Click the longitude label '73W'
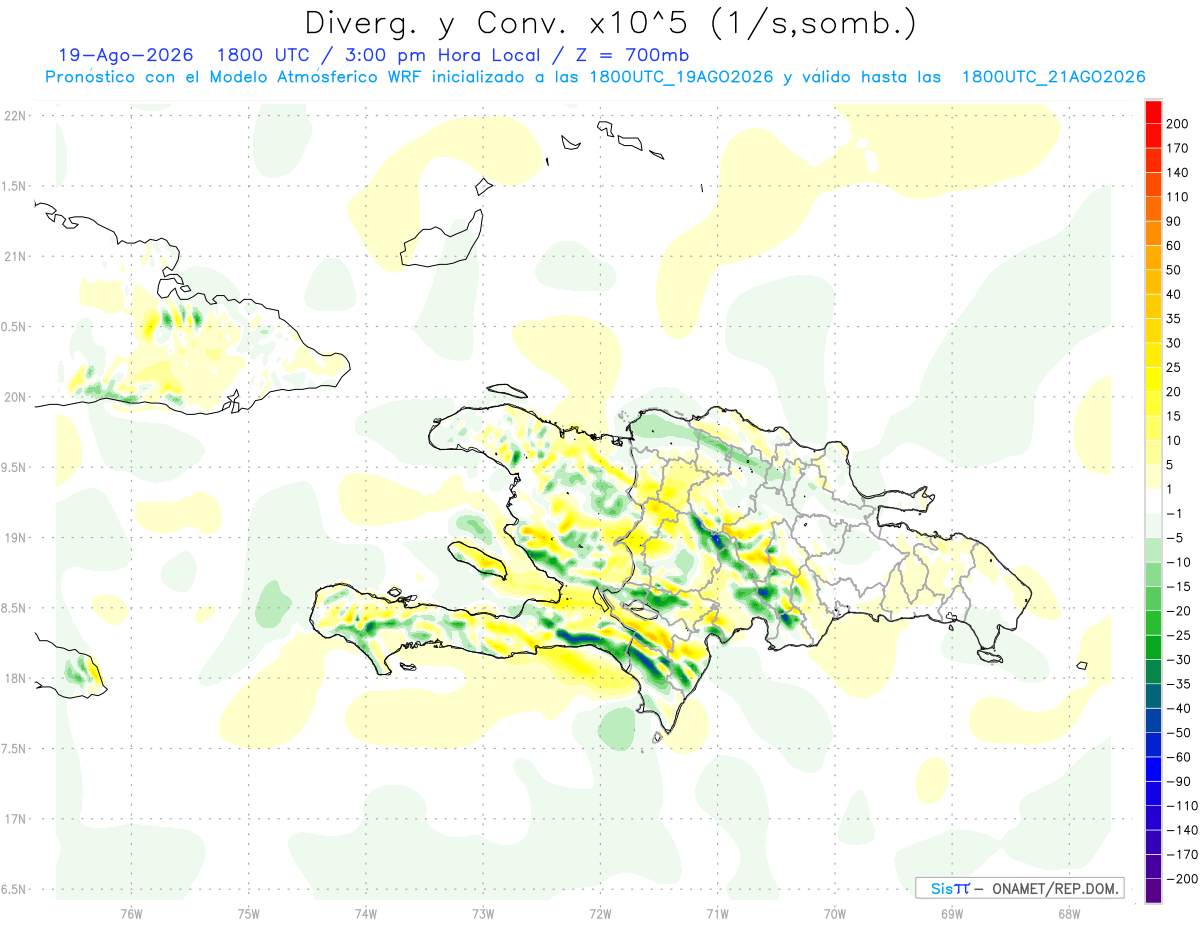This screenshot has width=1200, height=927. coord(483,913)
